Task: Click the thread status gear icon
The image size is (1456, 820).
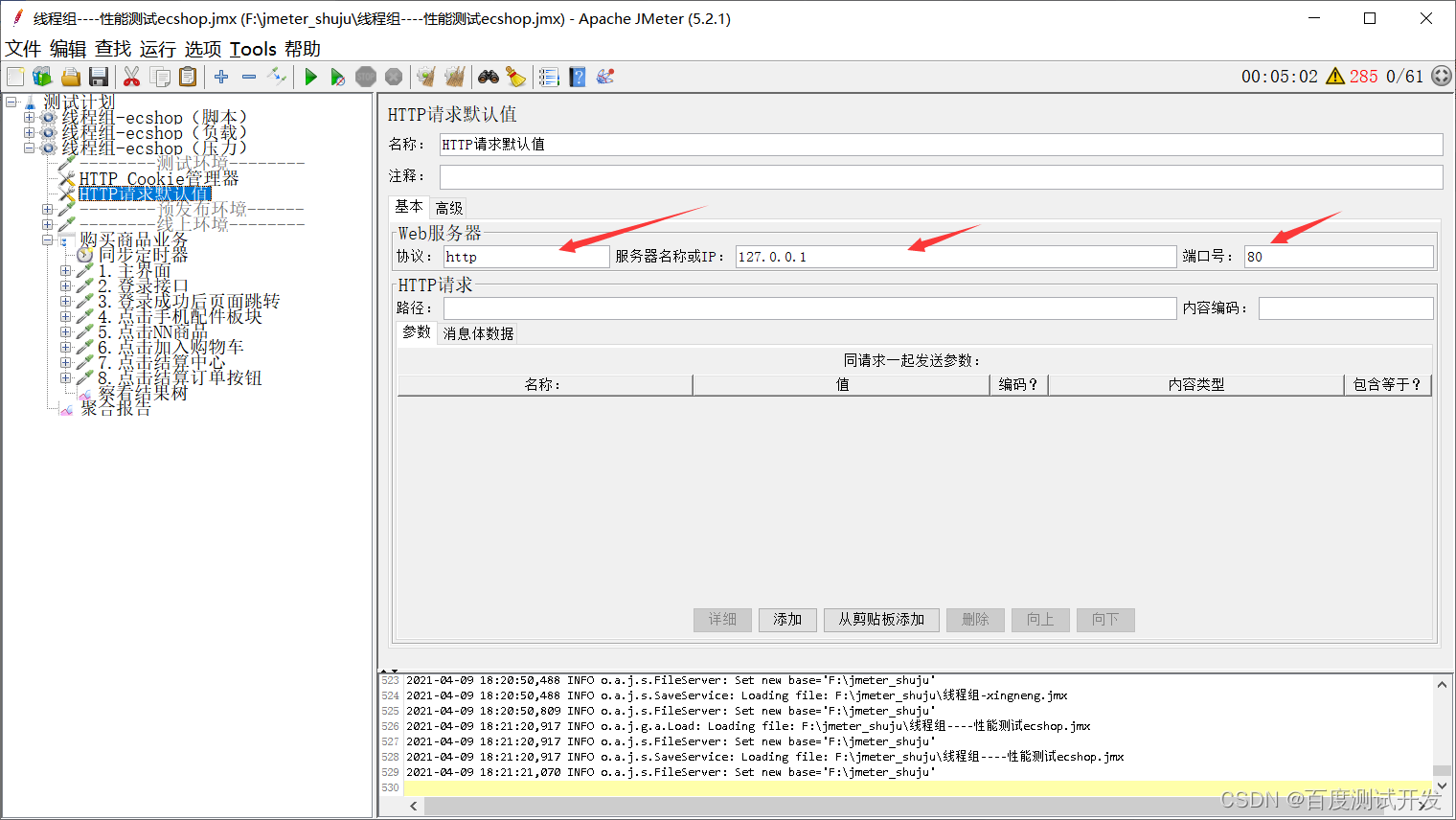Action: (x=1442, y=77)
